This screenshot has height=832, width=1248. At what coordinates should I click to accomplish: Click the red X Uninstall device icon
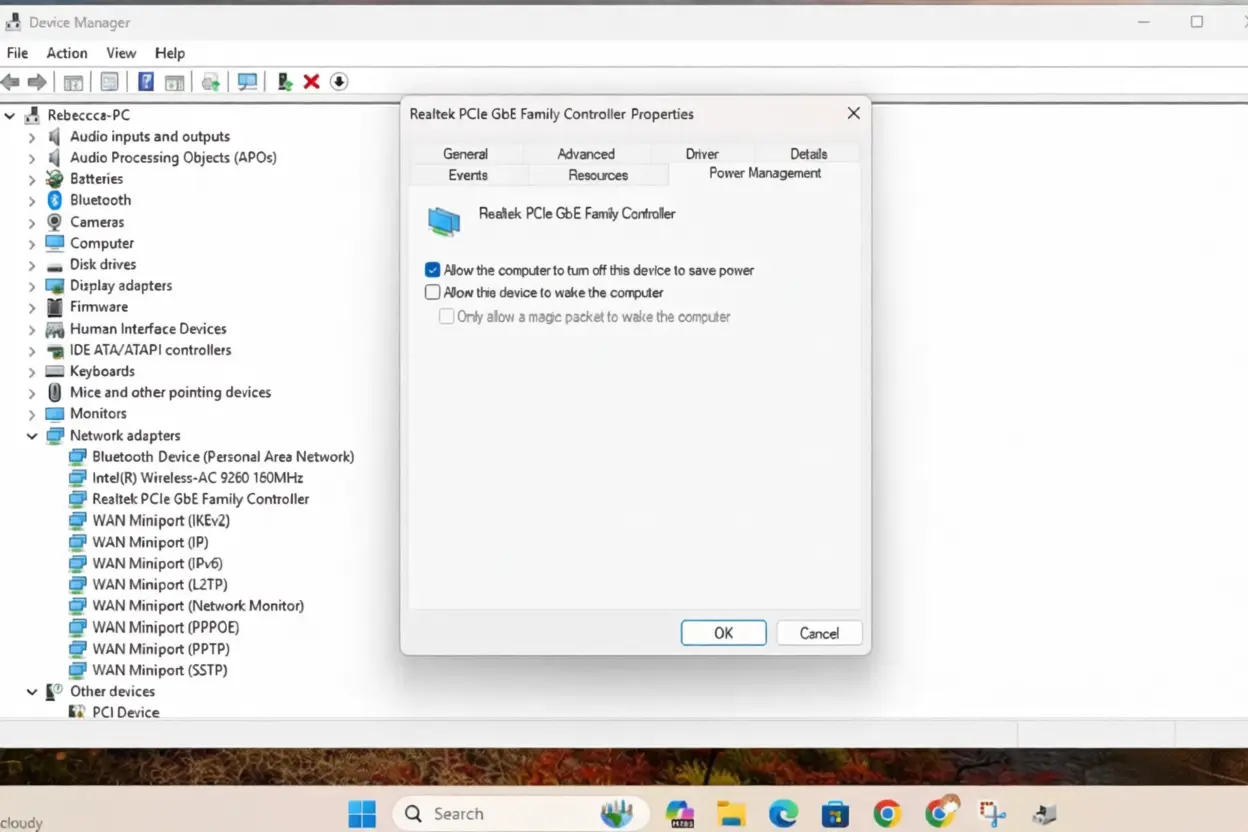[311, 82]
